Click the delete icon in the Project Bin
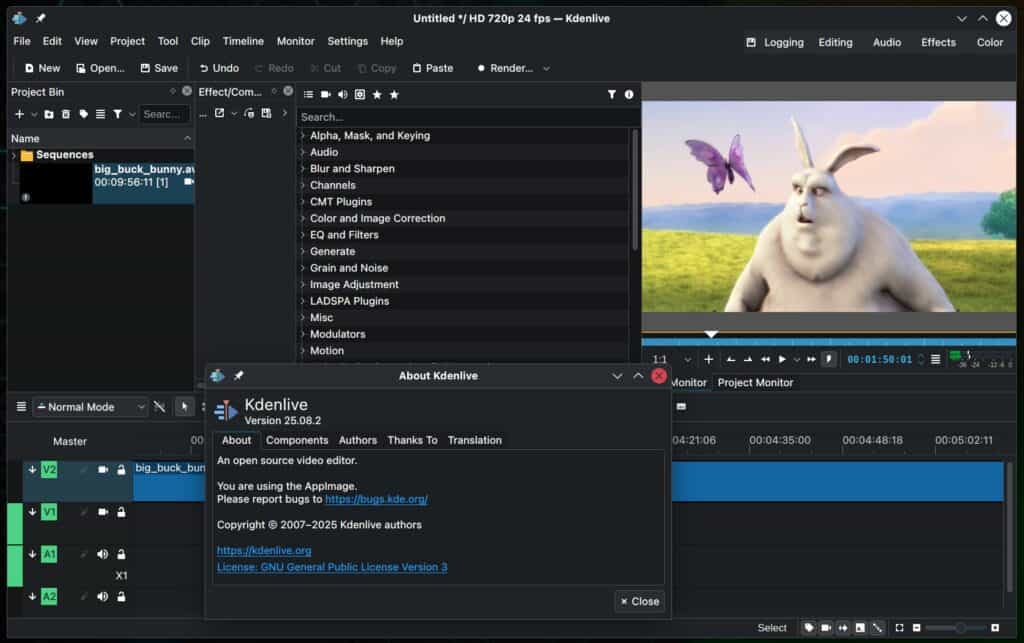Image resolution: width=1024 pixels, height=643 pixels. [x=65, y=114]
